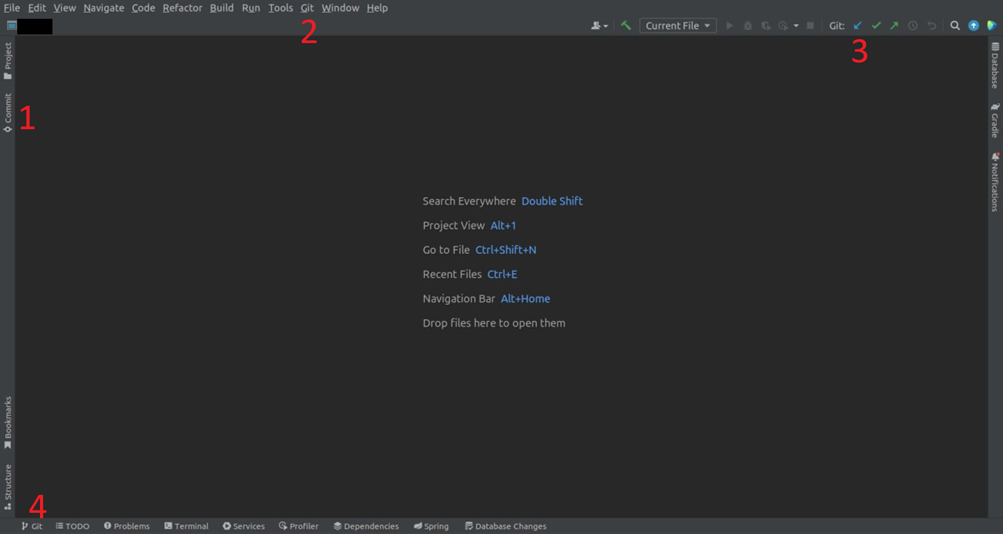This screenshot has height=534, width=1003.
Task: Click the Debug bug icon
Action: tap(747, 26)
